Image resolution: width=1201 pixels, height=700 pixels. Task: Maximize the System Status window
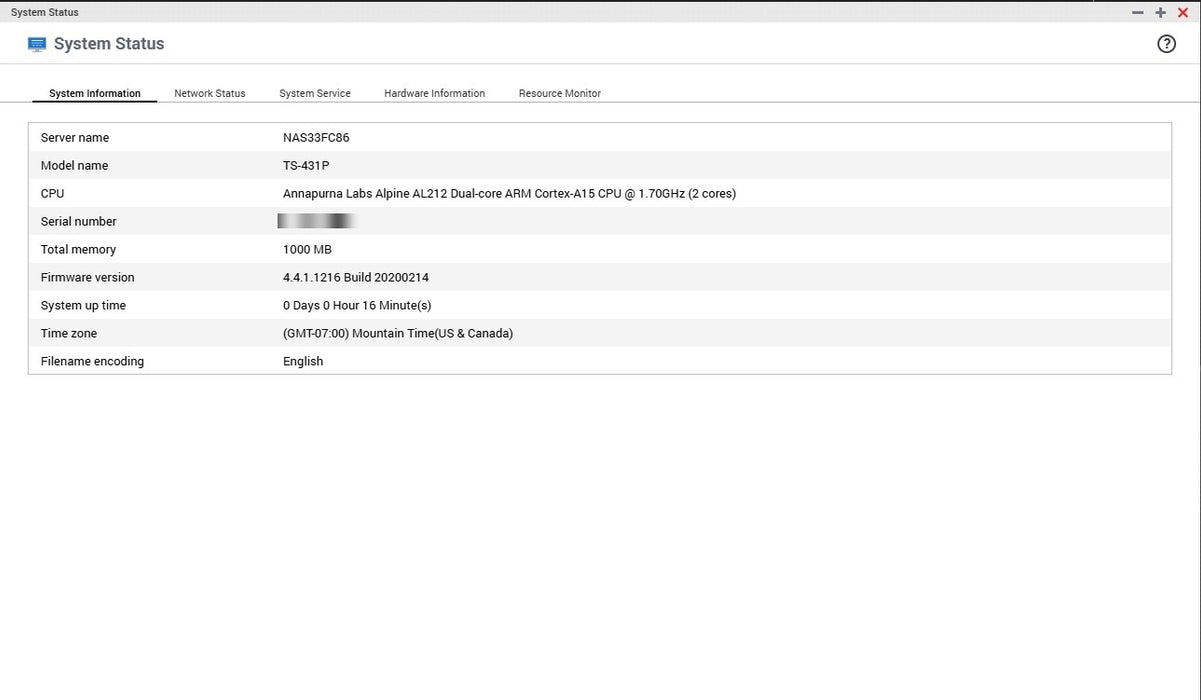pos(1161,12)
